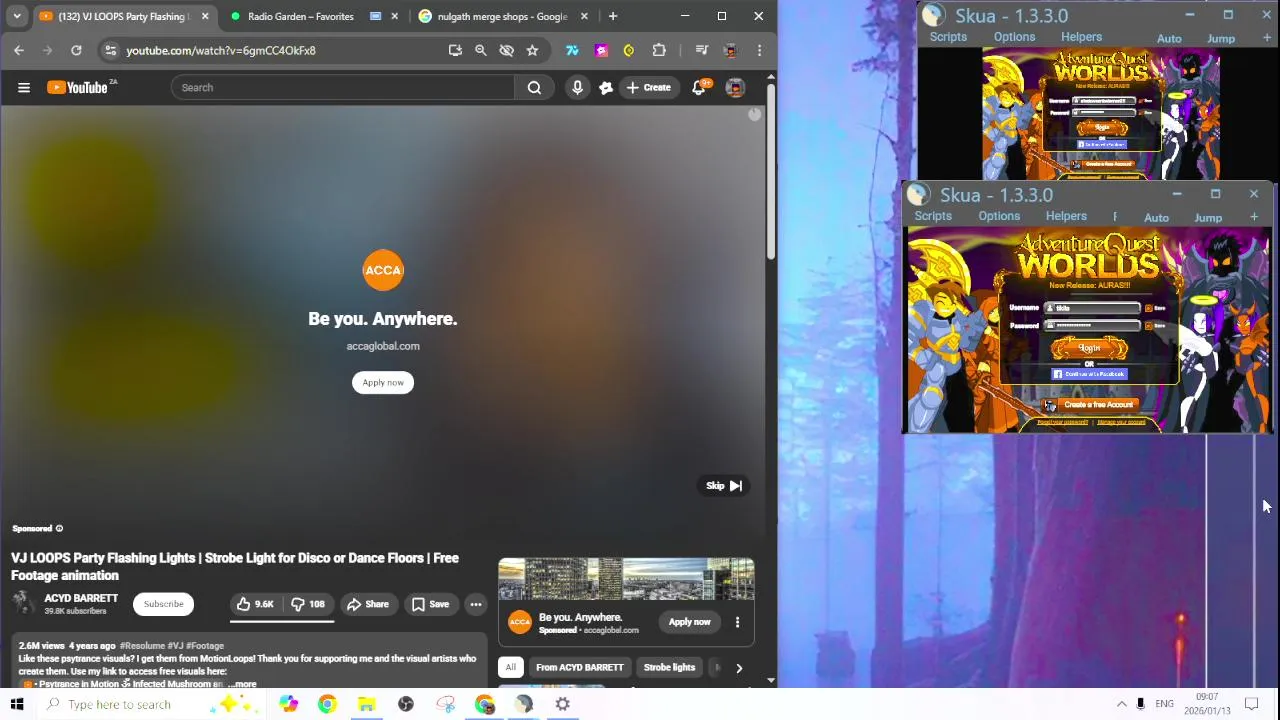The height and width of the screenshot is (720, 1280).
Task: Click the crossed-eye icon in address bar
Action: pyautogui.click(x=506, y=50)
